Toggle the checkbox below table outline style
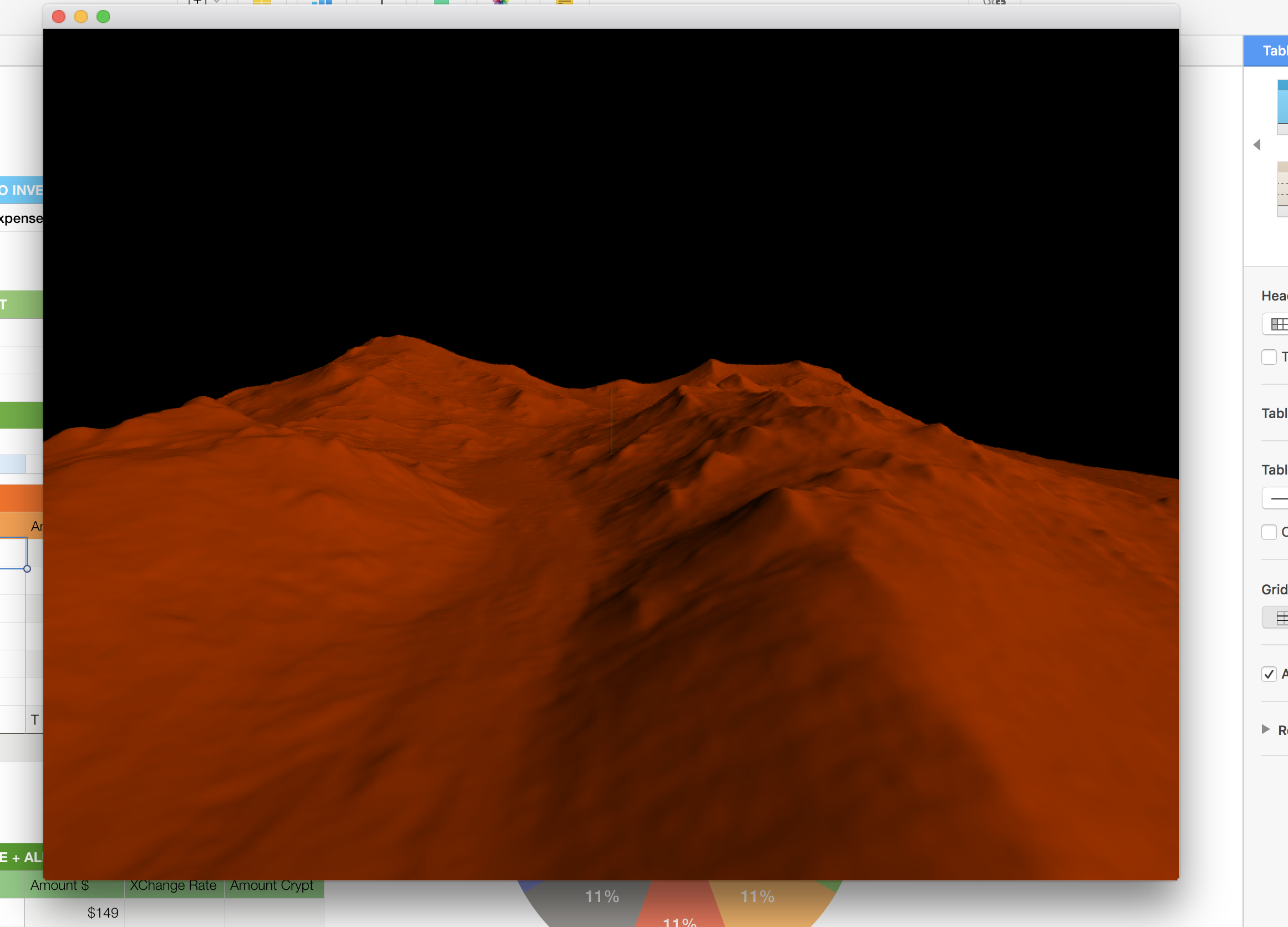The height and width of the screenshot is (927, 1288). click(x=1269, y=532)
